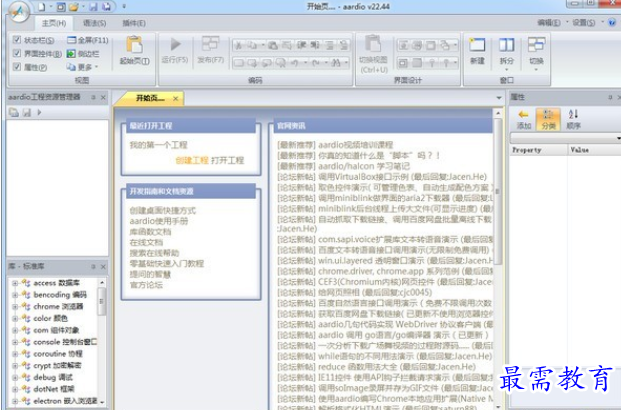Toggle the 状态栏(S) checkbox
The height and width of the screenshot is (410, 621).
[x=17, y=40]
